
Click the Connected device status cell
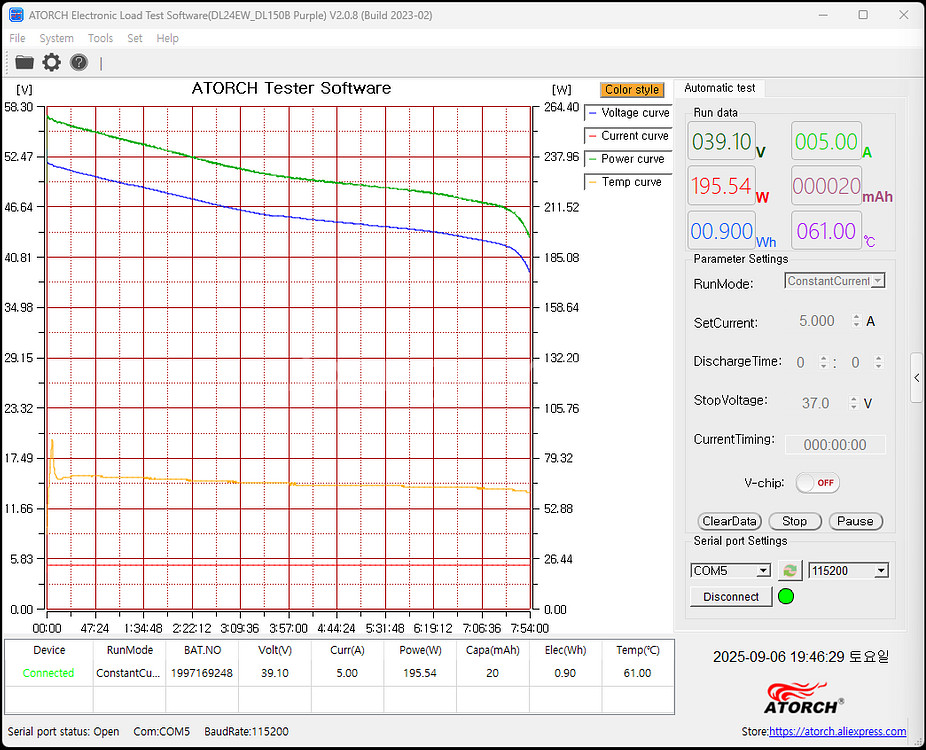coord(48,673)
